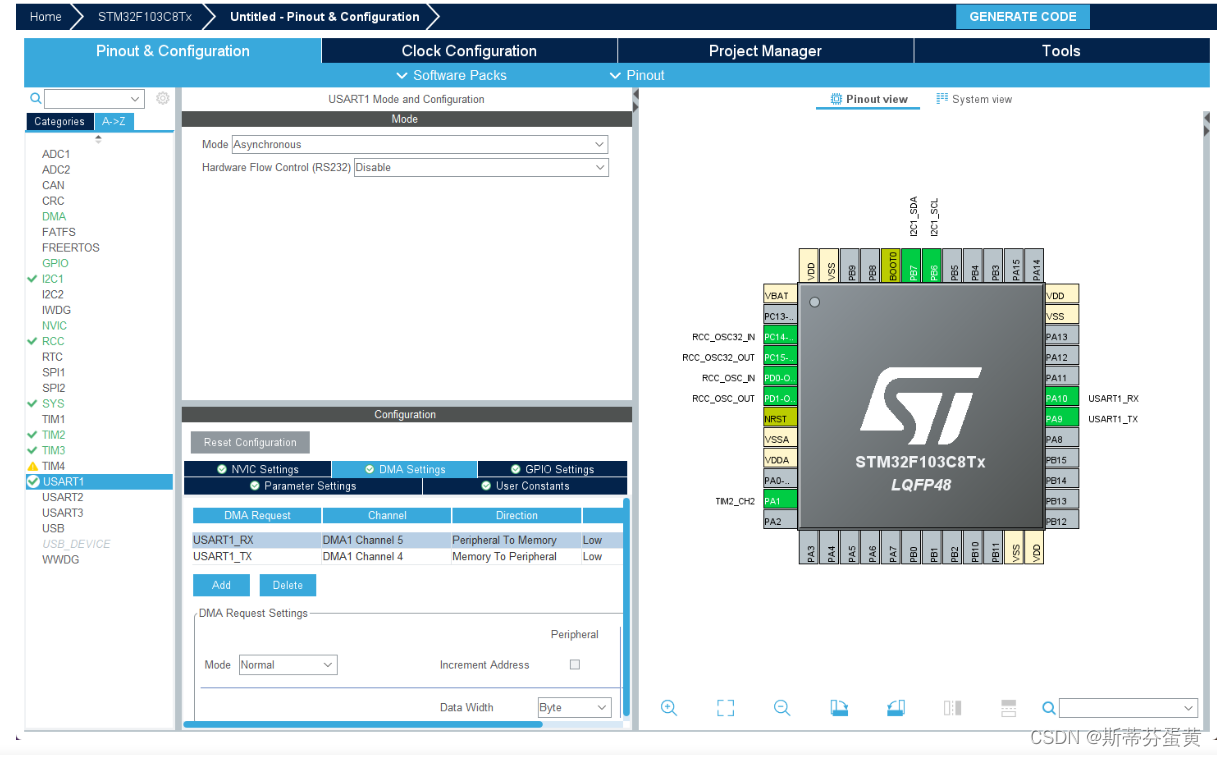Zoom in on the chip pinout view
The image size is (1217, 757).
coord(669,708)
